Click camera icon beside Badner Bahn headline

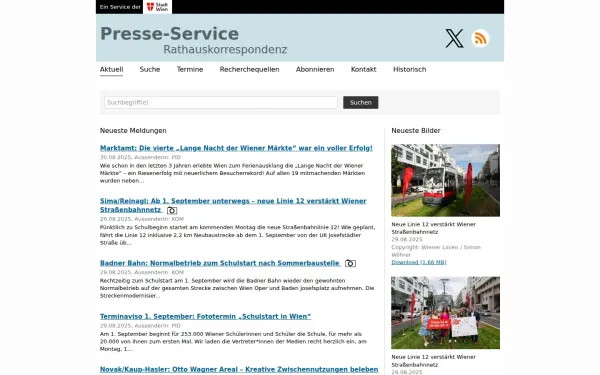[350, 264]
